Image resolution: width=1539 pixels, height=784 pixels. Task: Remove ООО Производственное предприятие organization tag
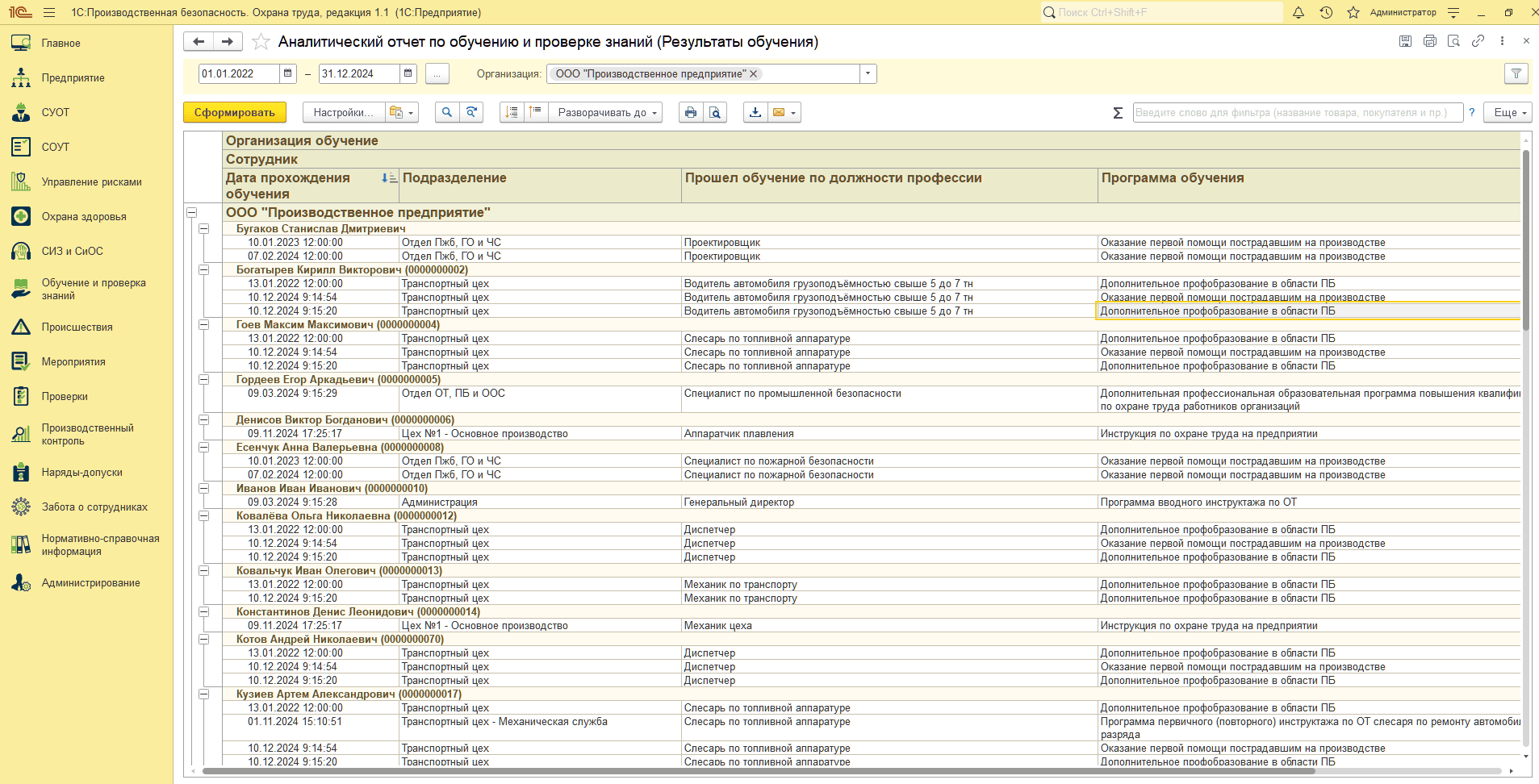754,74
